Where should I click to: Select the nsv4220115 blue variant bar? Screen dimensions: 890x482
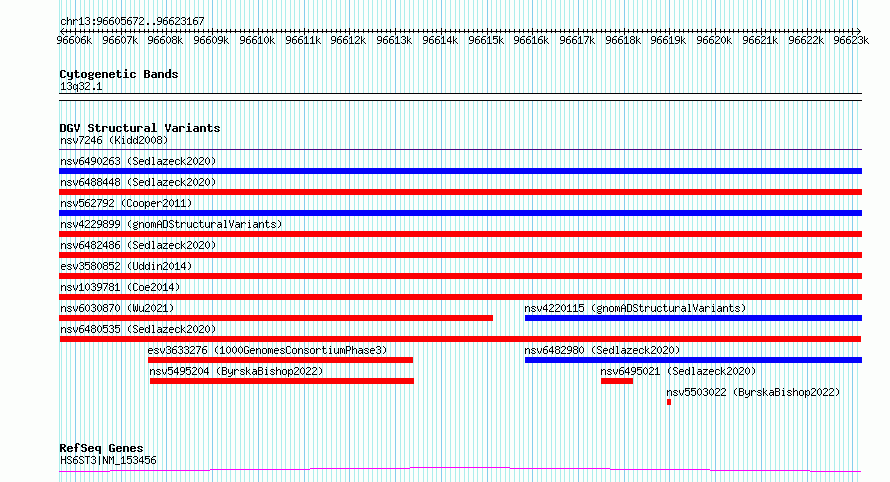click(693, 318)
